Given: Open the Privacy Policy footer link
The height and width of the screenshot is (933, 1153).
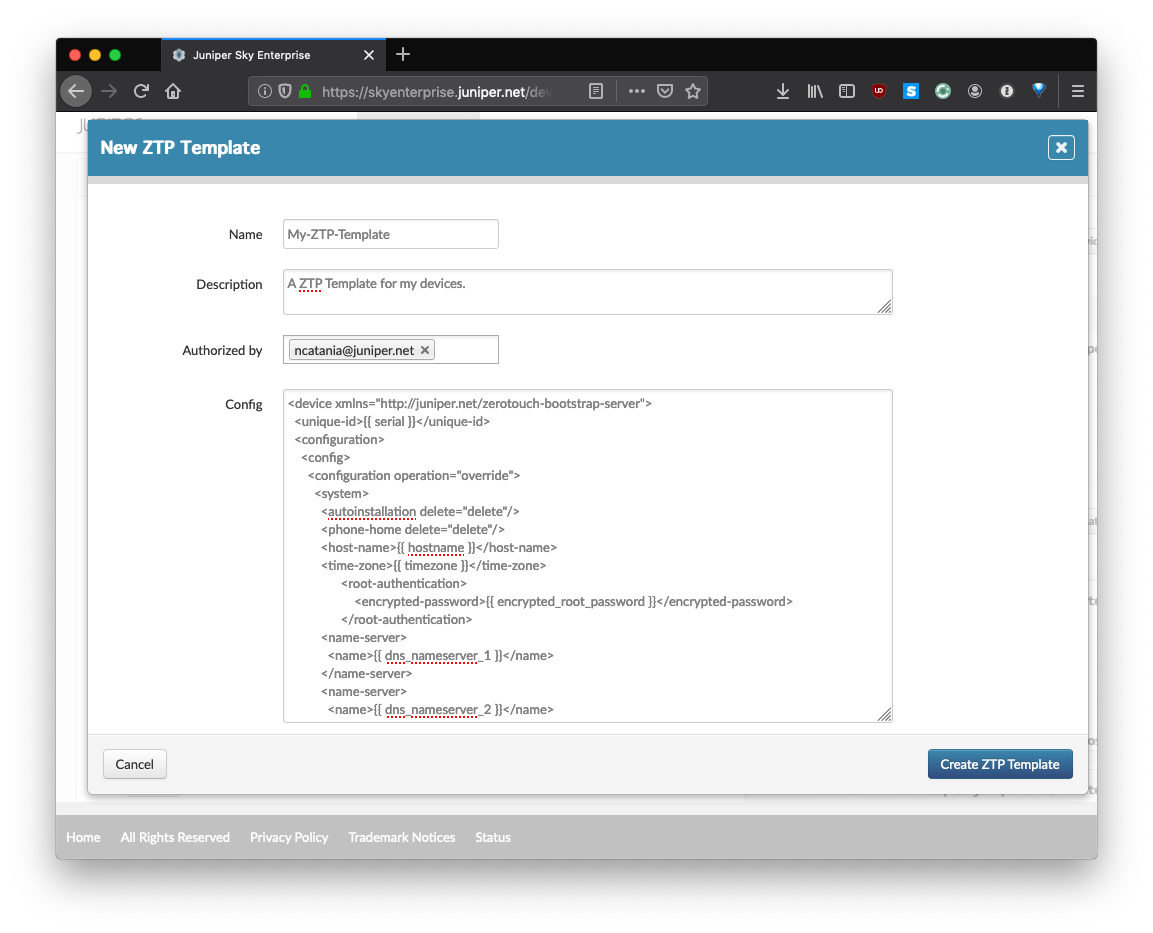Looking at the screenshot, I should [289, 837].
